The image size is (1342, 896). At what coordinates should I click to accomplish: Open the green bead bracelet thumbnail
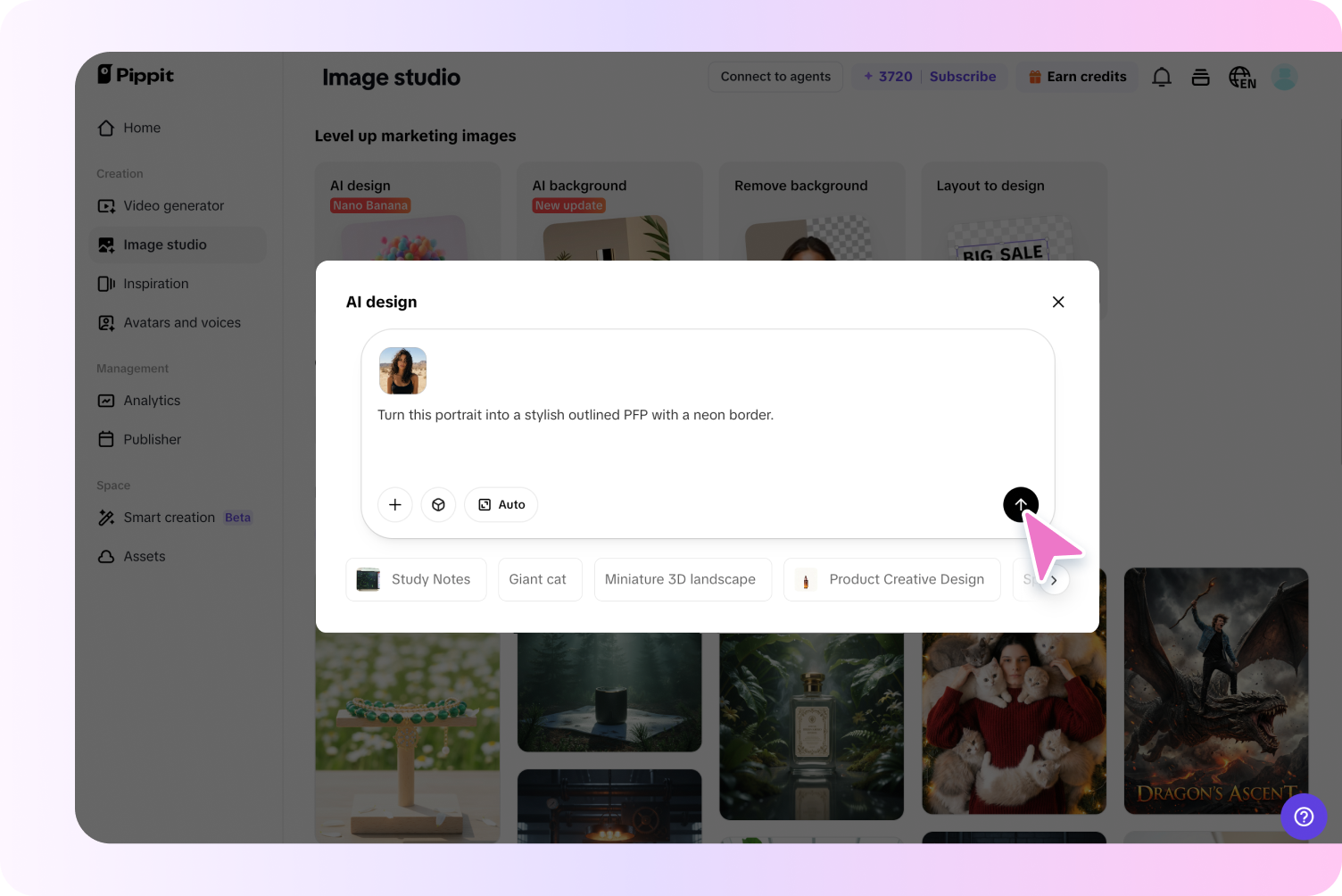[408, 737]
